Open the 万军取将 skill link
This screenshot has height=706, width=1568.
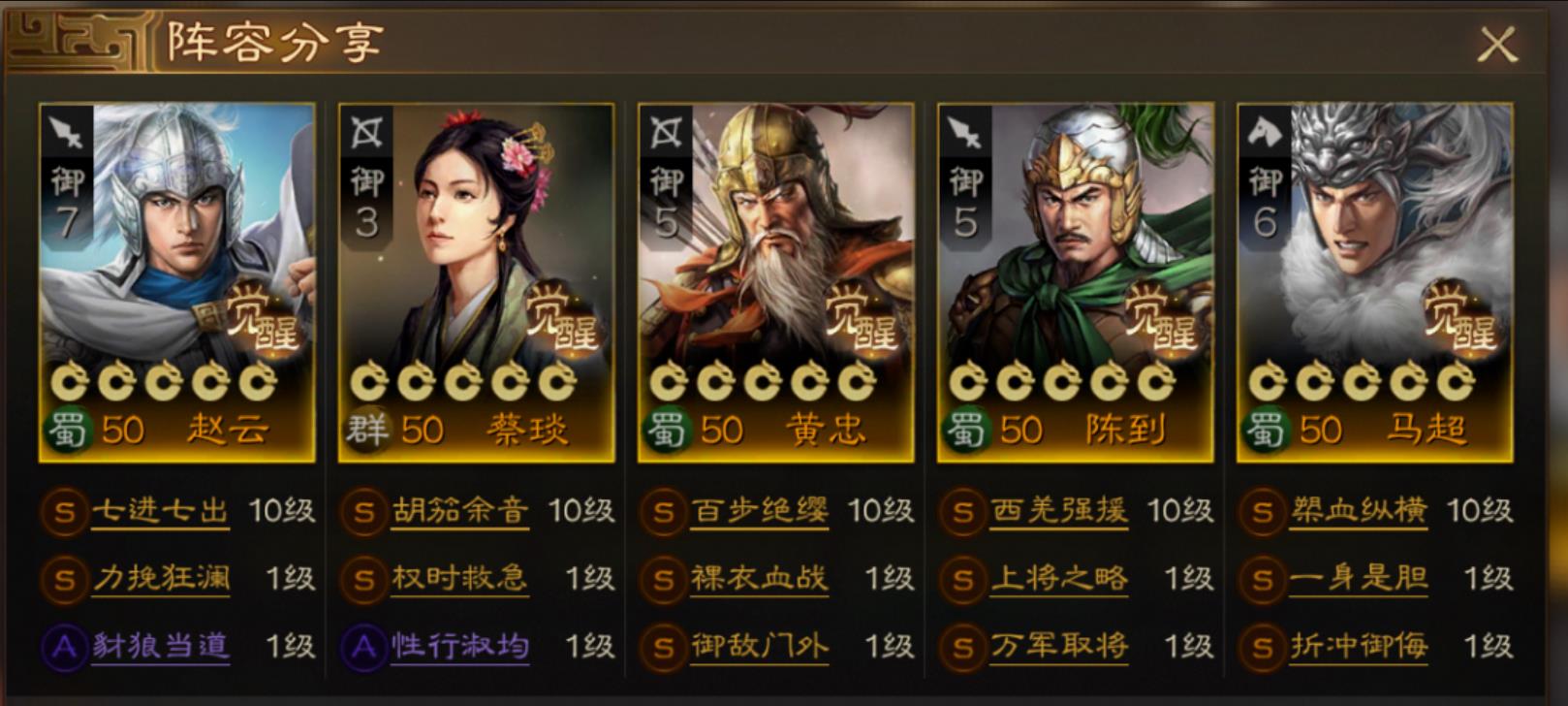(x=1059, y=647)
